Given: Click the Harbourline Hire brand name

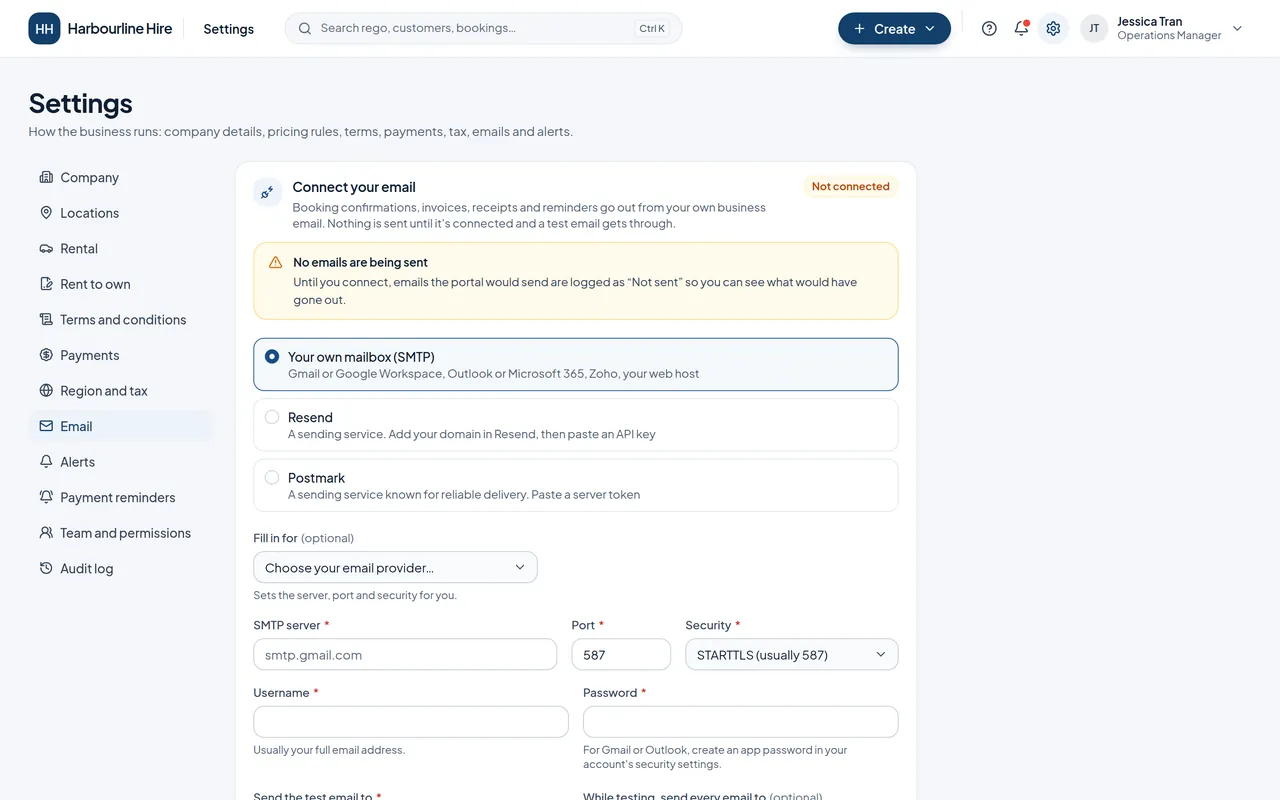Looking at the screenshot, I should point(120,29).
